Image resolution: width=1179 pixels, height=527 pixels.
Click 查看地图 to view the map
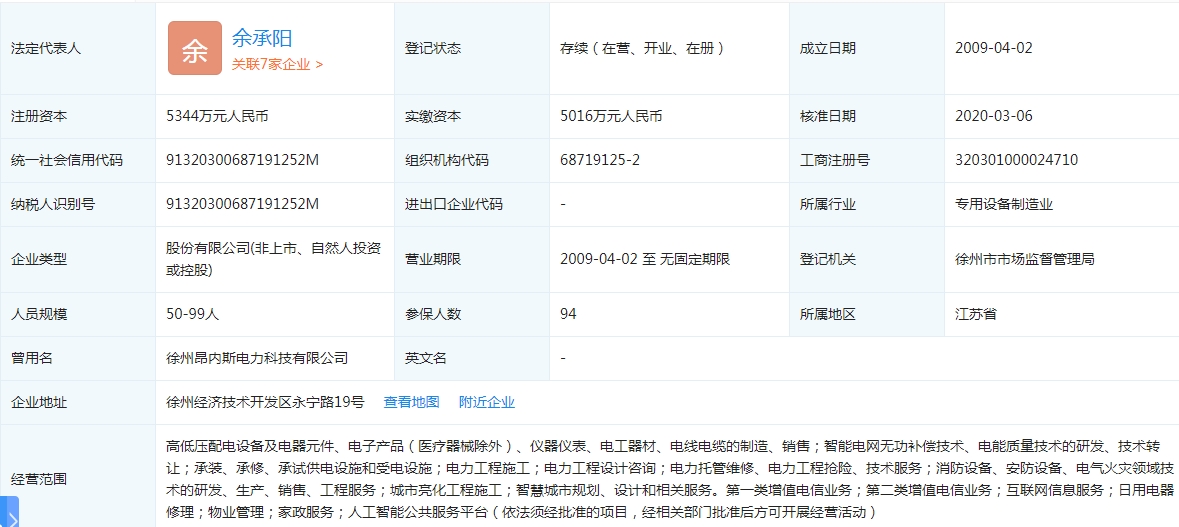(411, 402)
